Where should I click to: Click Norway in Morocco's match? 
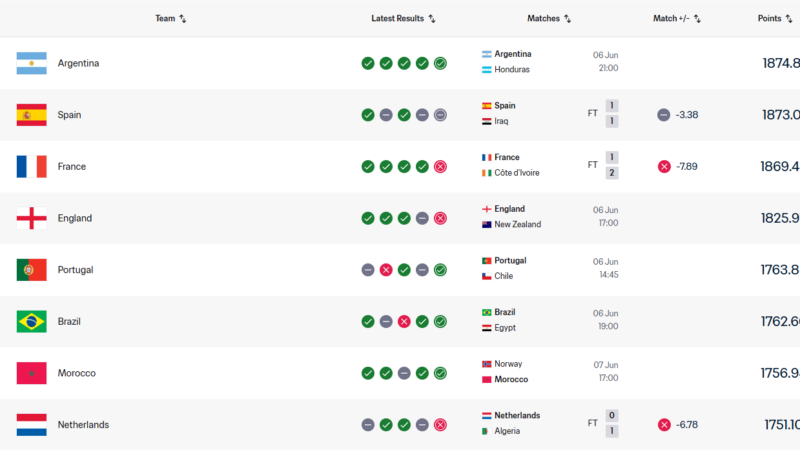click(x=508, y=364)
